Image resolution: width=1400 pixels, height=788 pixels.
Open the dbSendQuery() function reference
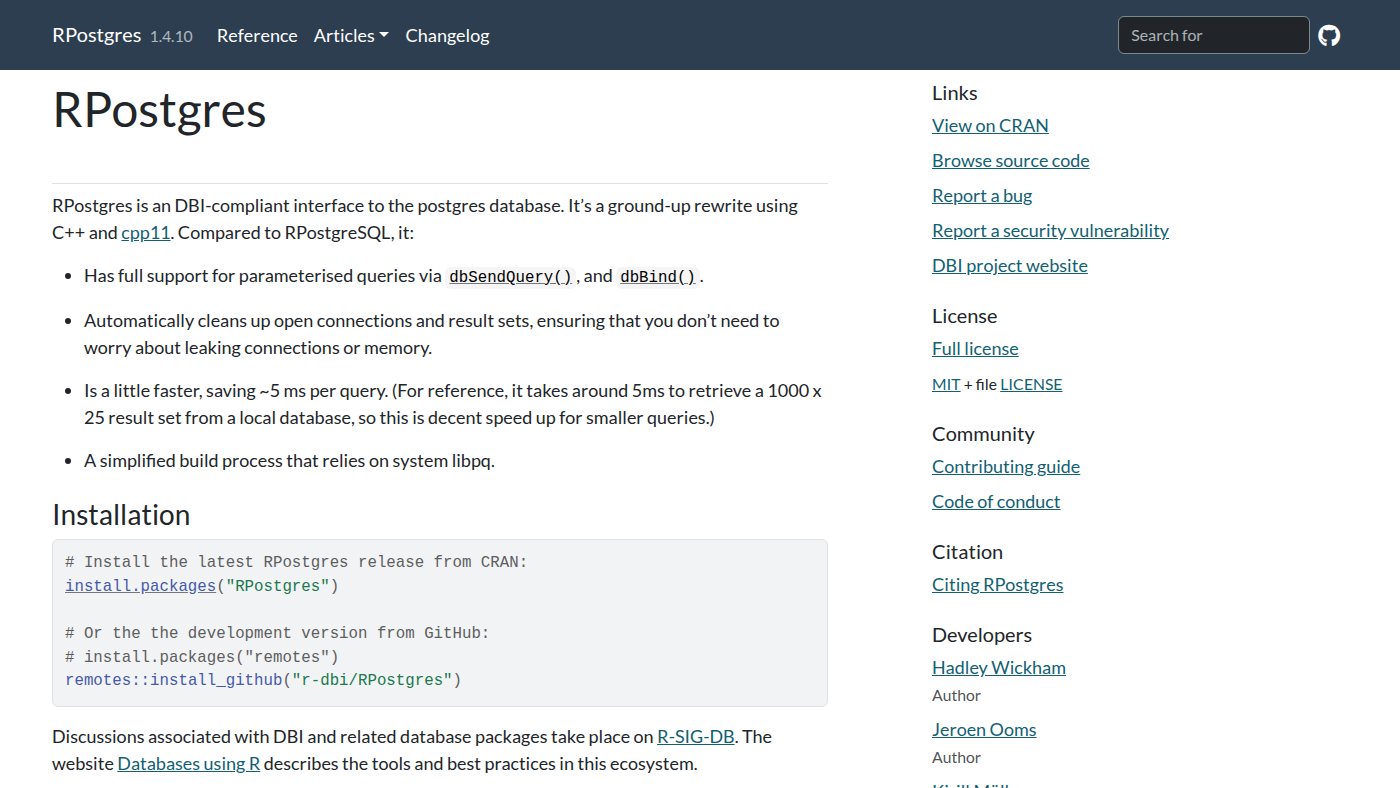pos(511,277)
